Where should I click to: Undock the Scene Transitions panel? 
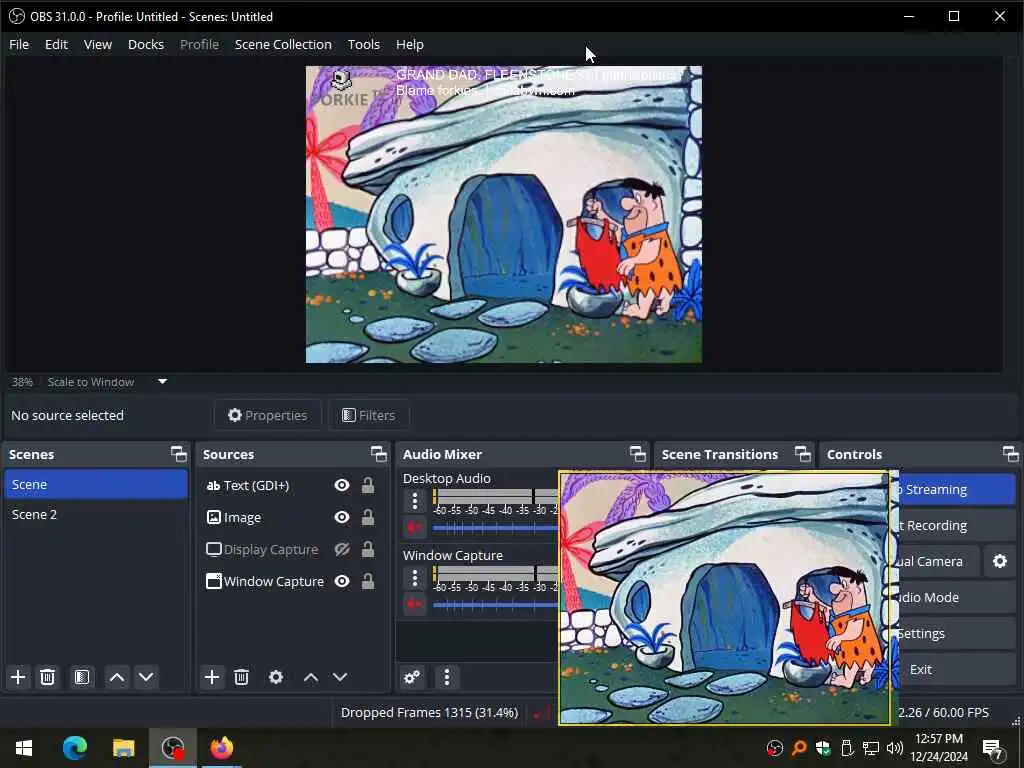coord(803,454)
